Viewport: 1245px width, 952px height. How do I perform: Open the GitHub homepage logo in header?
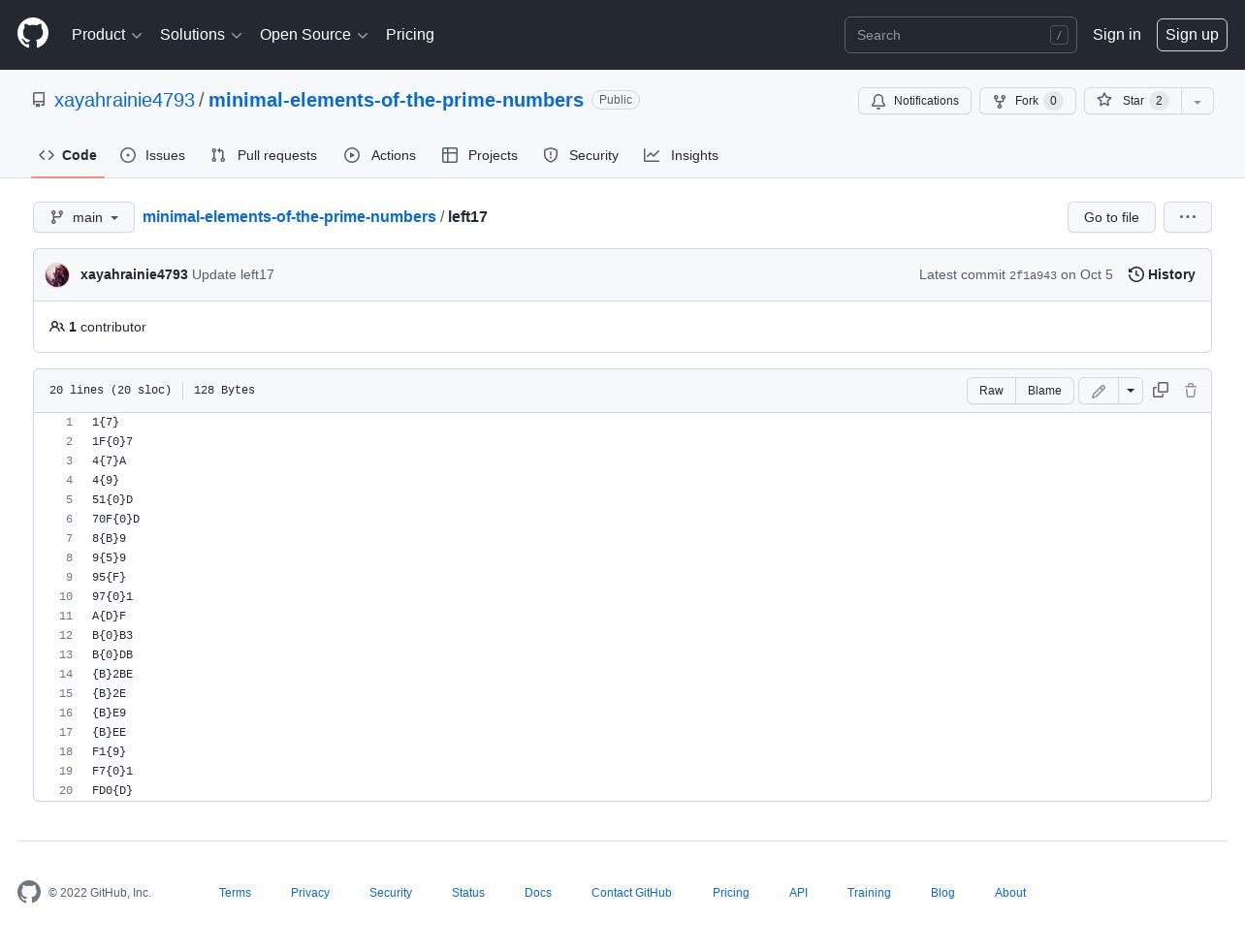point(33,34)
